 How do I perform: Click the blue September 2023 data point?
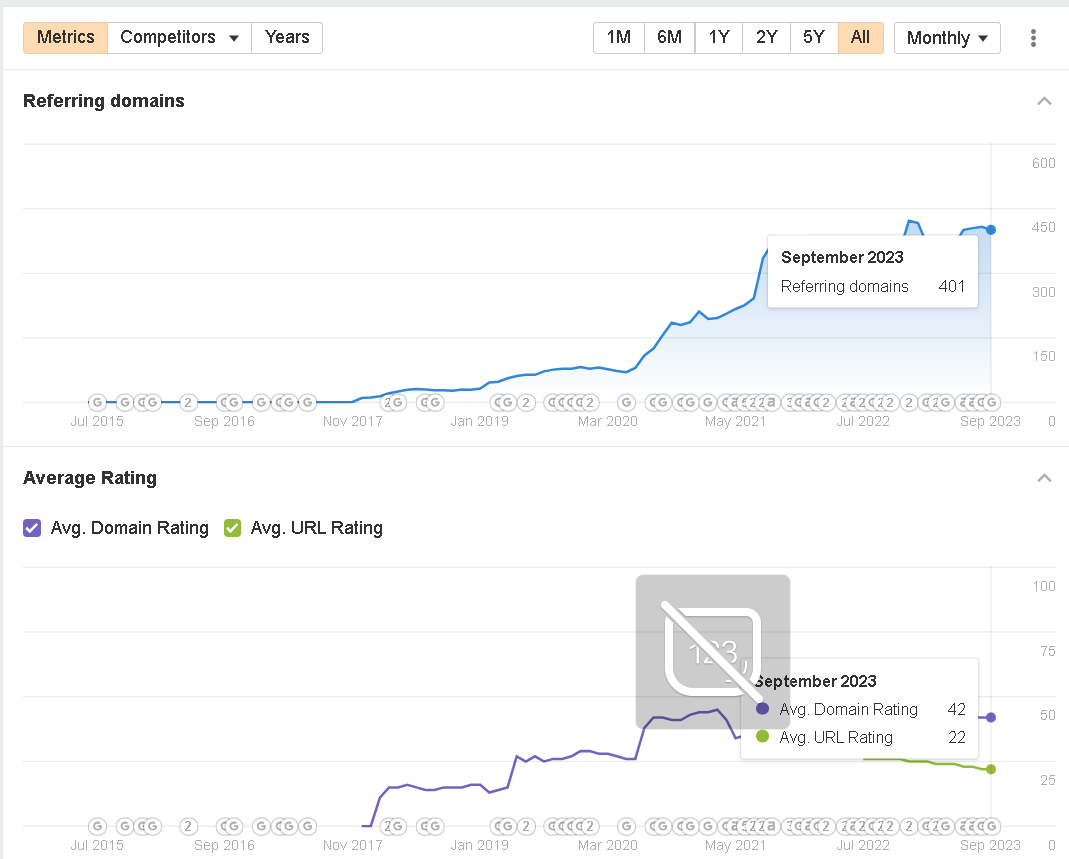(991, 230)
